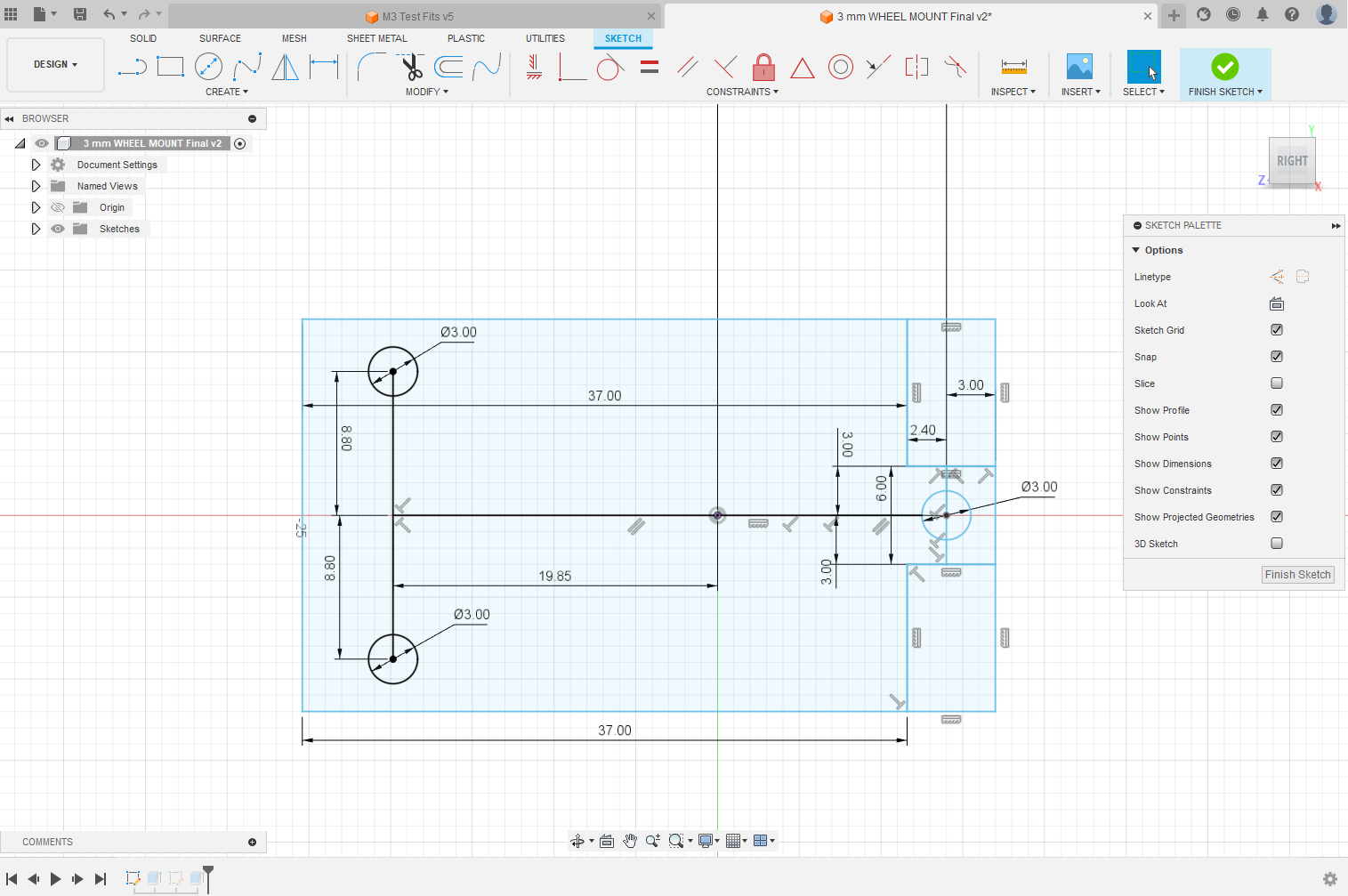Disable the Sketch Grid checkbox

pyautogui.click(x=1277, y=330)
